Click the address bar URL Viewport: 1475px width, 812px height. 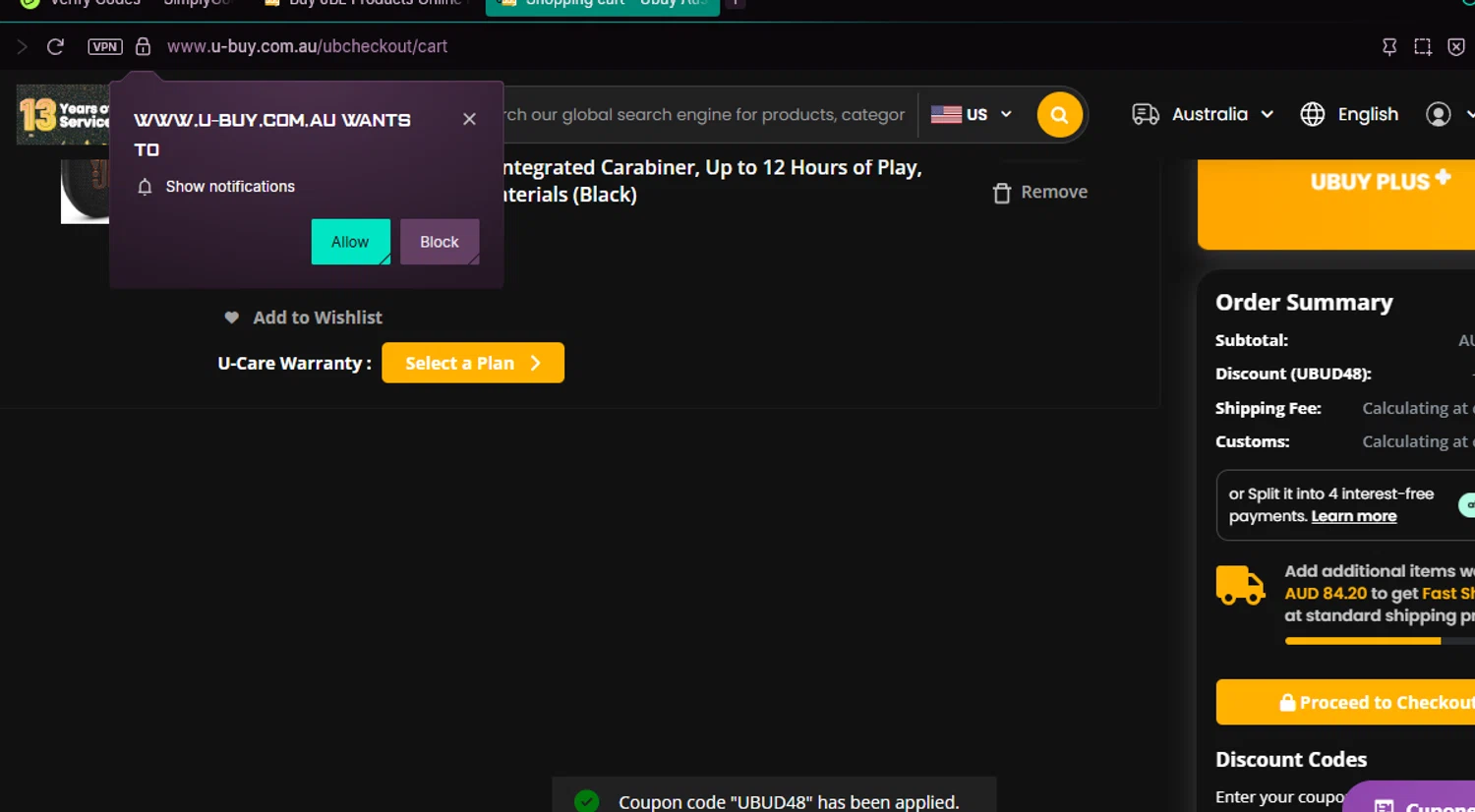pos(307,46)
